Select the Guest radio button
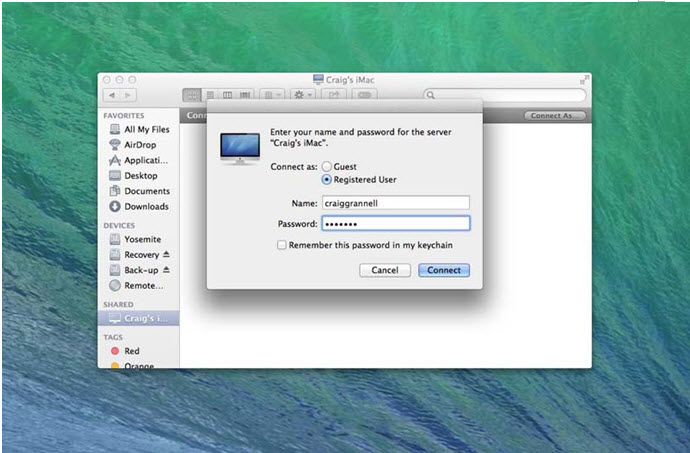 click(x=326, y=166)
